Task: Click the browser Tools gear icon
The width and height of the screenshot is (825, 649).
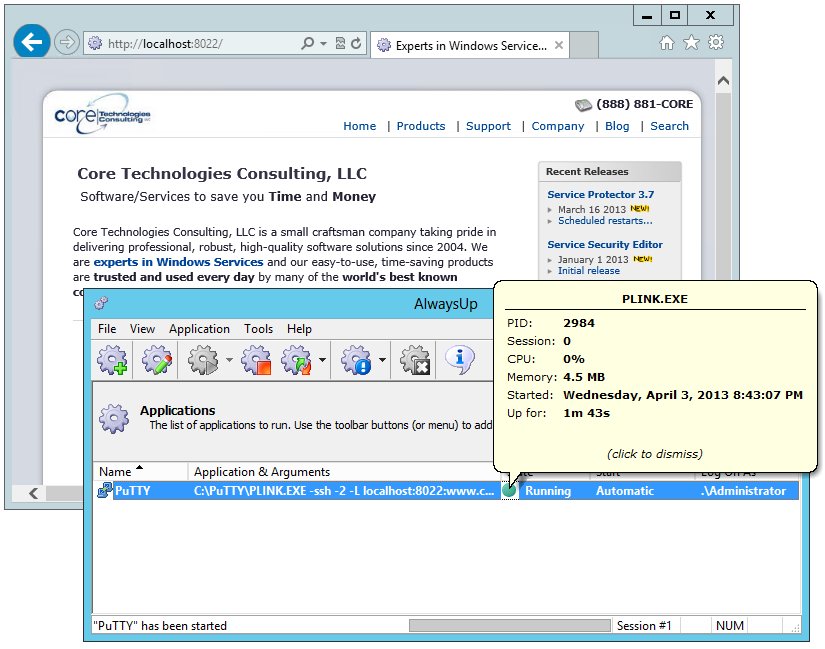Action: [x=716, y=42]
